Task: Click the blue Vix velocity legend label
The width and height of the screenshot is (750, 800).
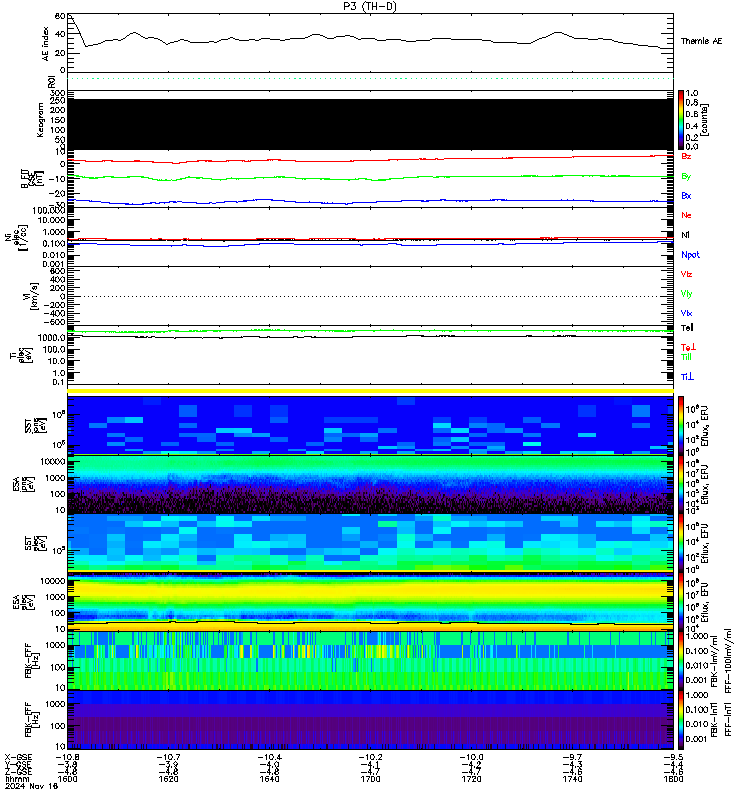Action: pos(686,313)
